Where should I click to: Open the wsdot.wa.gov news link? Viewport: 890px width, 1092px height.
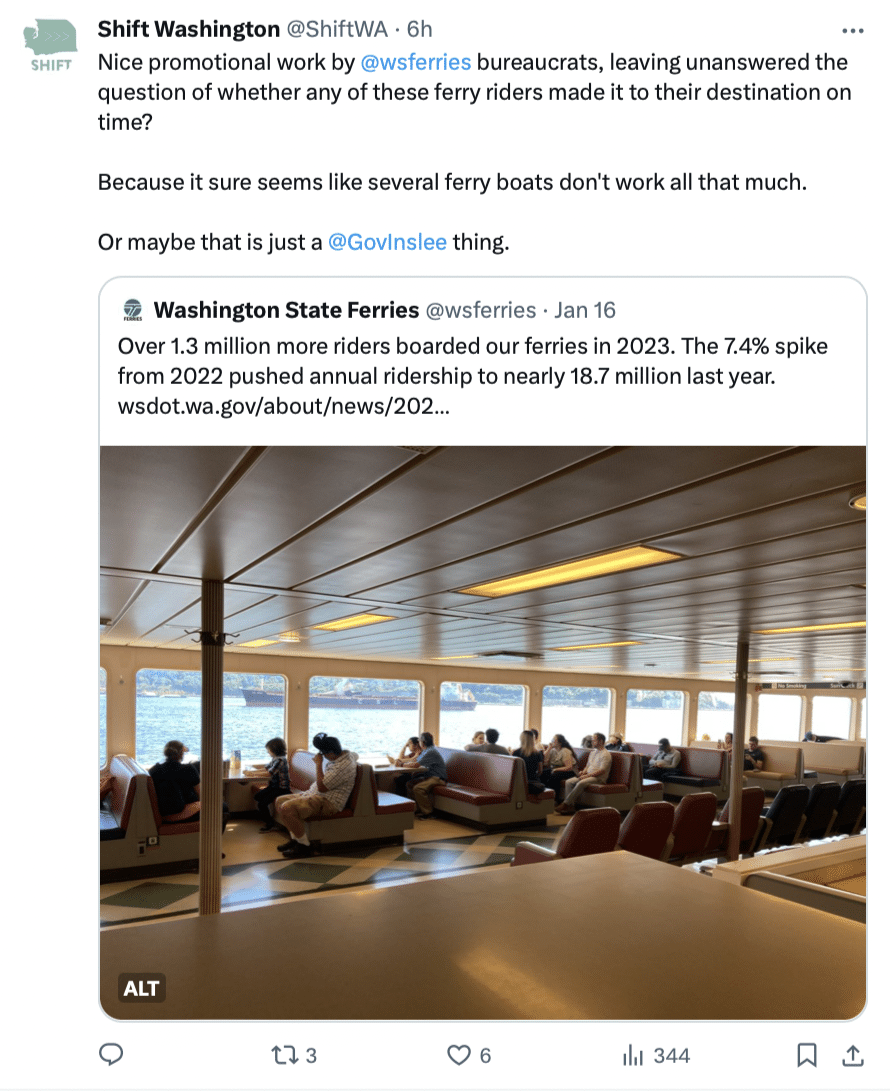click(x=283, y=405)
